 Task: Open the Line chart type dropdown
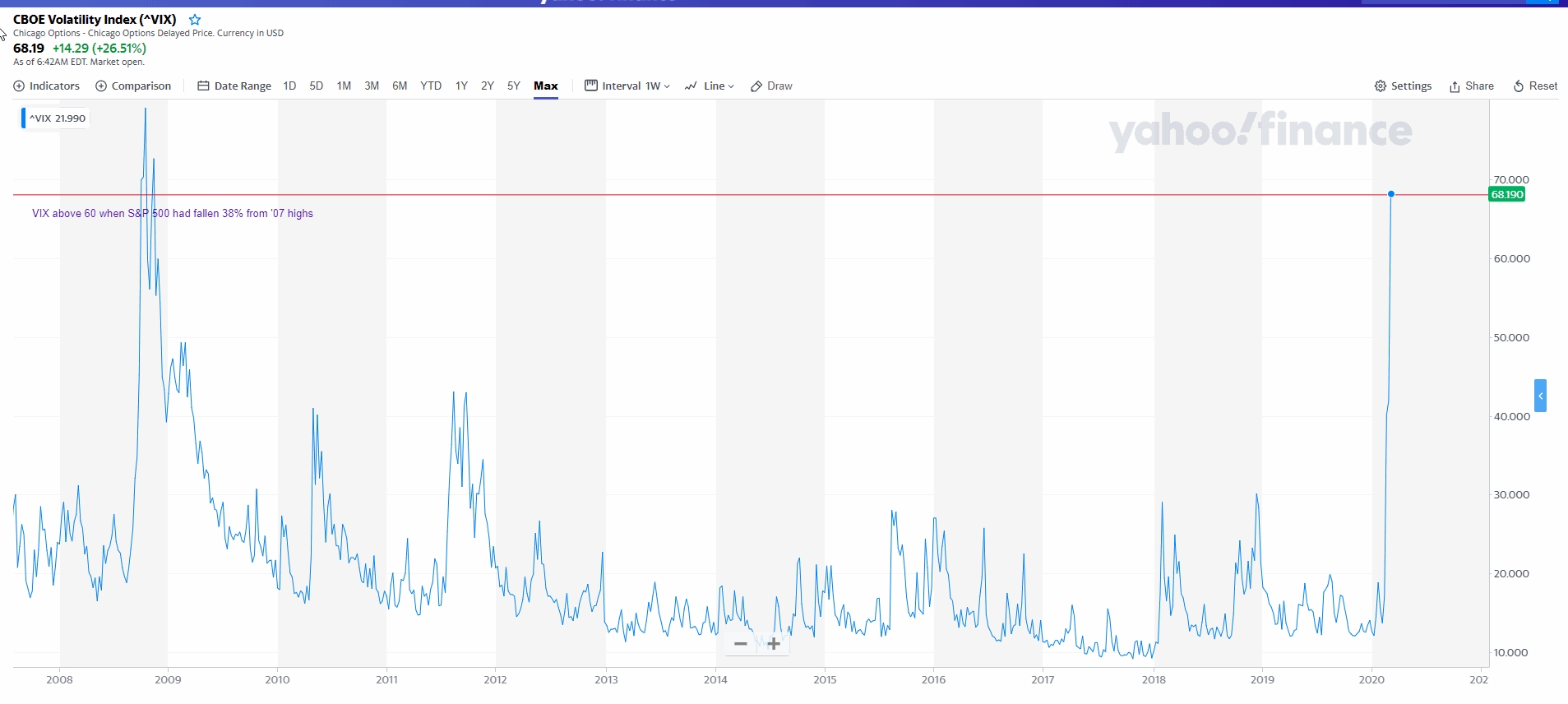(709, 86)
